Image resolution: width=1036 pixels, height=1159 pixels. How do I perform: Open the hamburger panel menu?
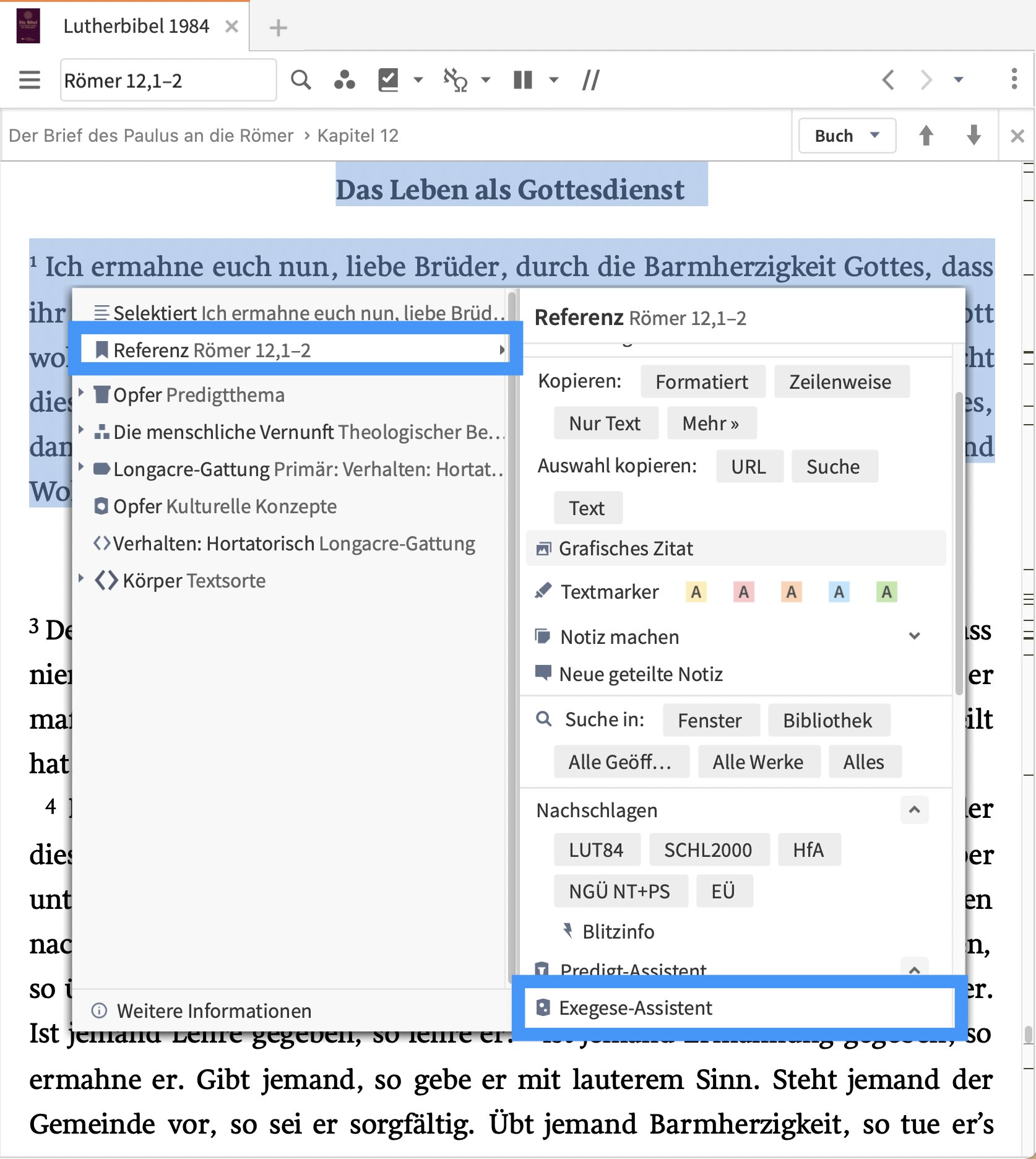click(x=29, y=80)
